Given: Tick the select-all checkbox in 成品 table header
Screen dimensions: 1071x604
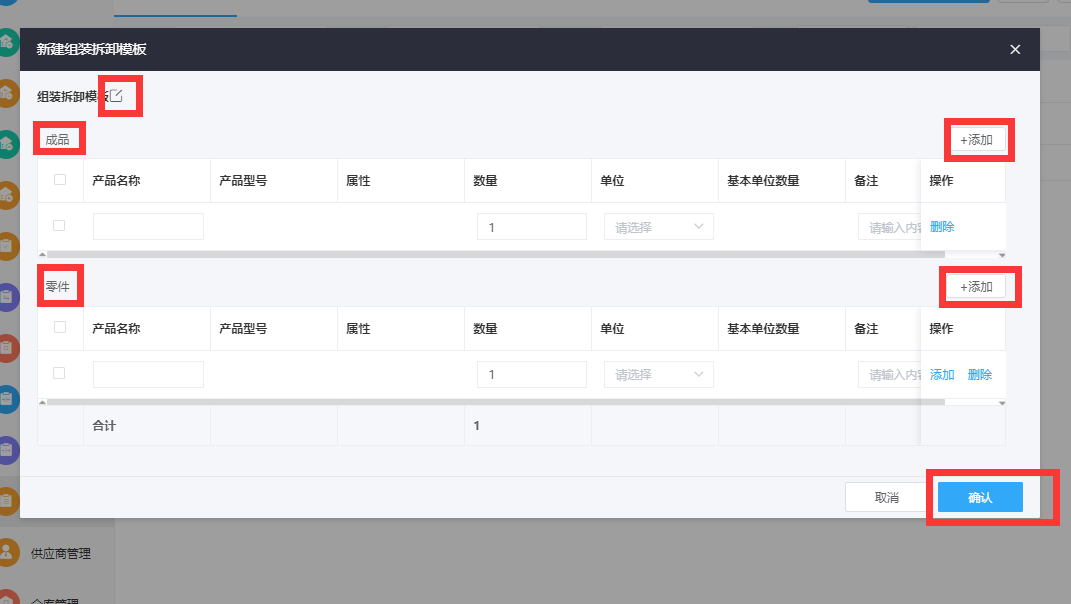Looking at the screenshot, I should 60,180.
